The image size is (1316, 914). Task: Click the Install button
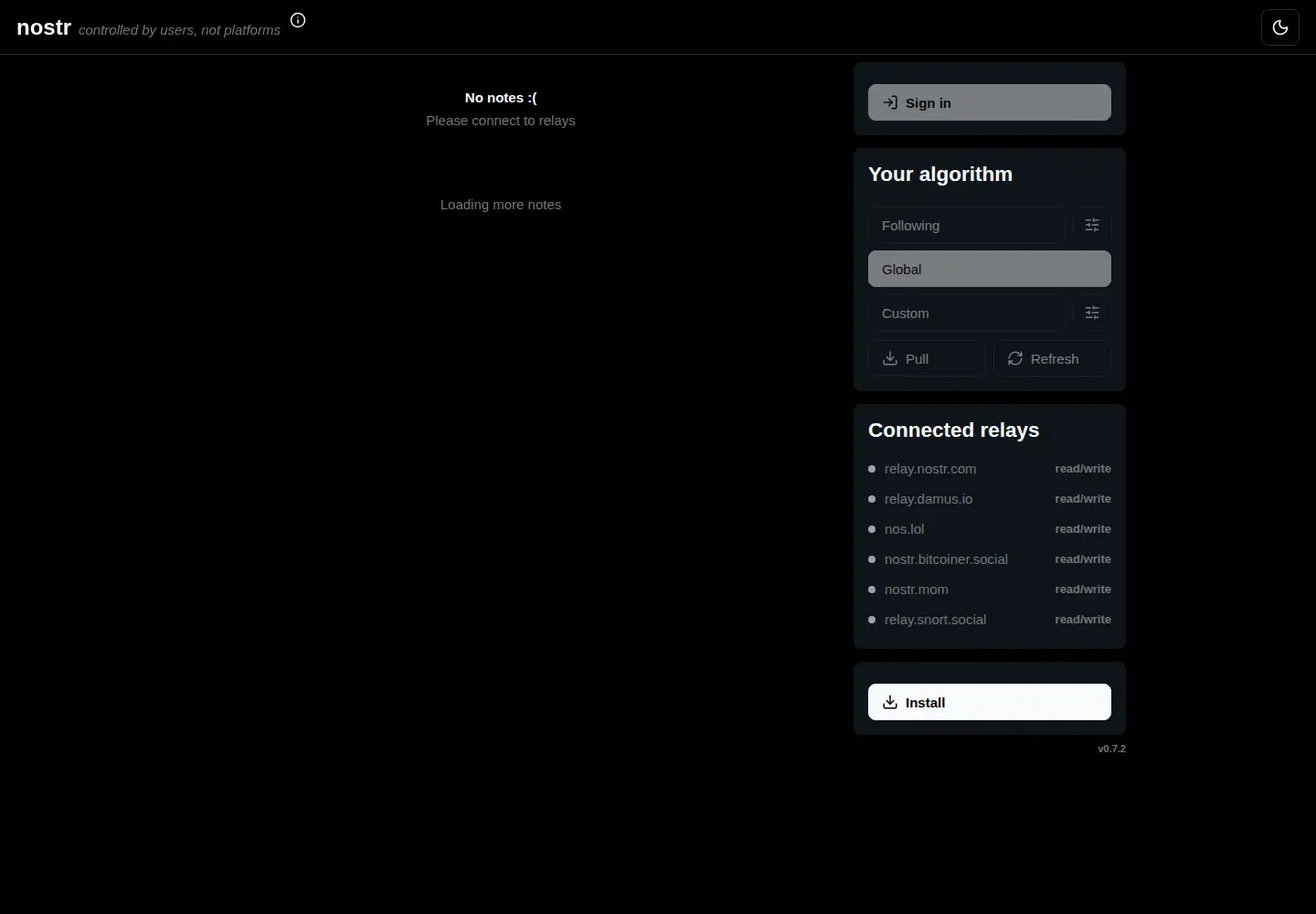990,702
